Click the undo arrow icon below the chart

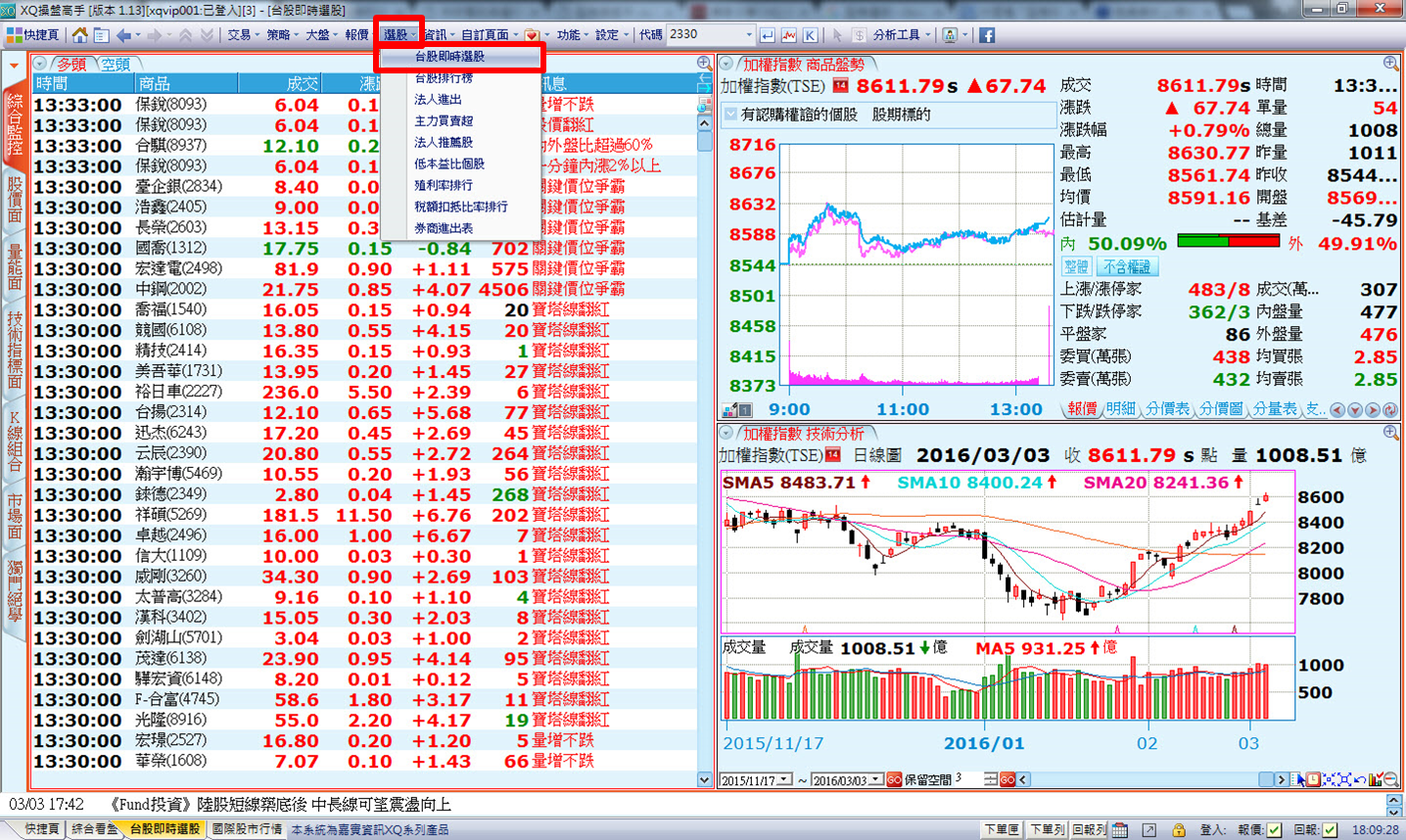[x=1360, y=779]
